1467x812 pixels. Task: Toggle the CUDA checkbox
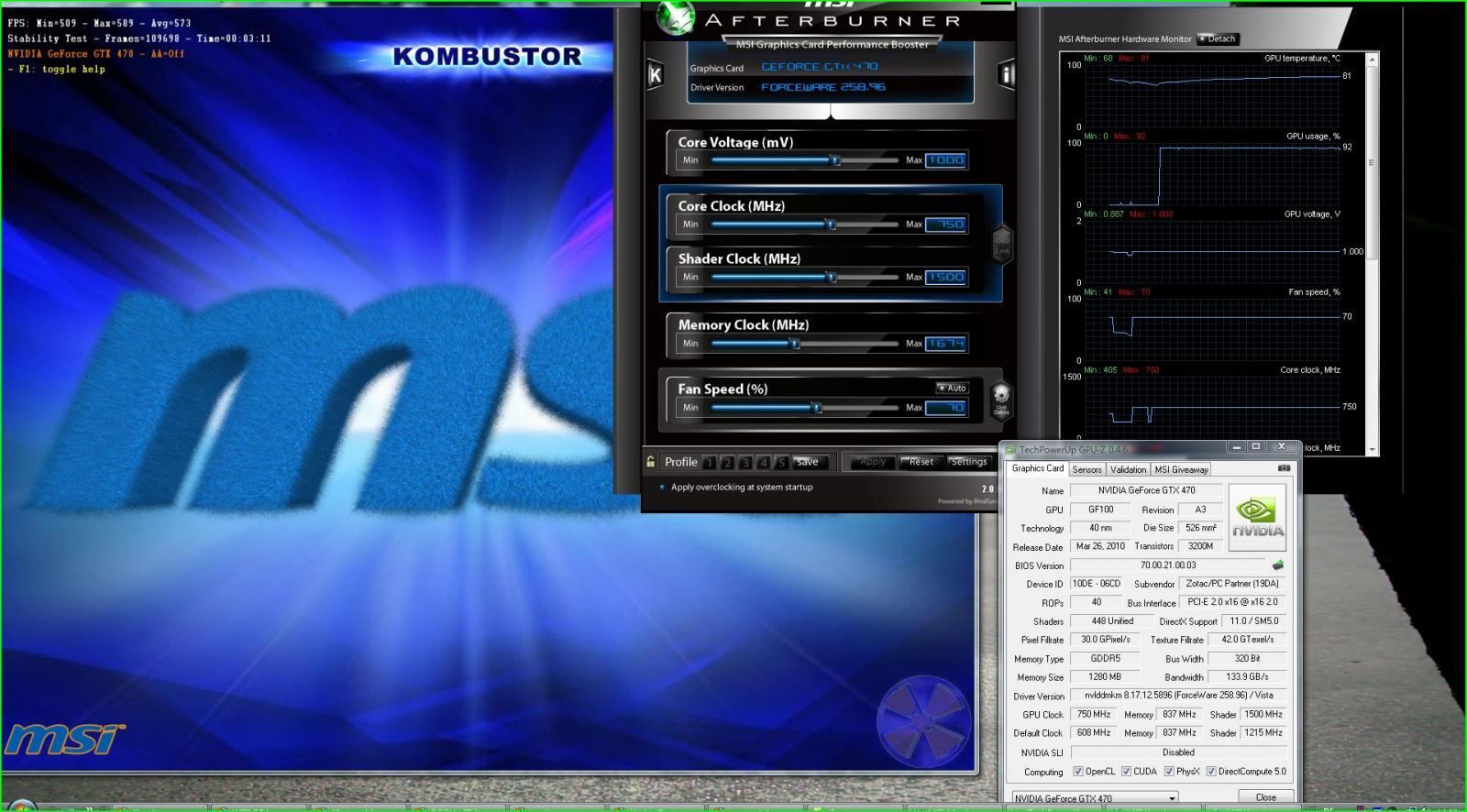(x=1126, y=772)
